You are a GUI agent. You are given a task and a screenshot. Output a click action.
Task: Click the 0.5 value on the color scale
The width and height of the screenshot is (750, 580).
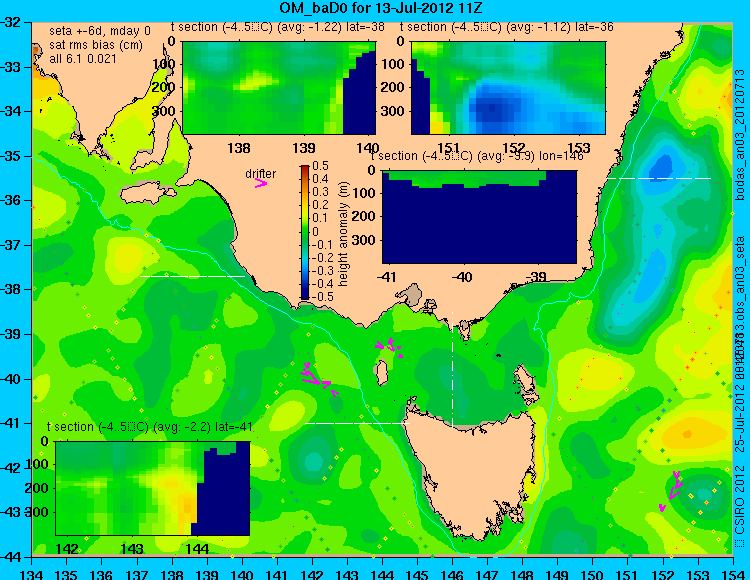(320, 166)
